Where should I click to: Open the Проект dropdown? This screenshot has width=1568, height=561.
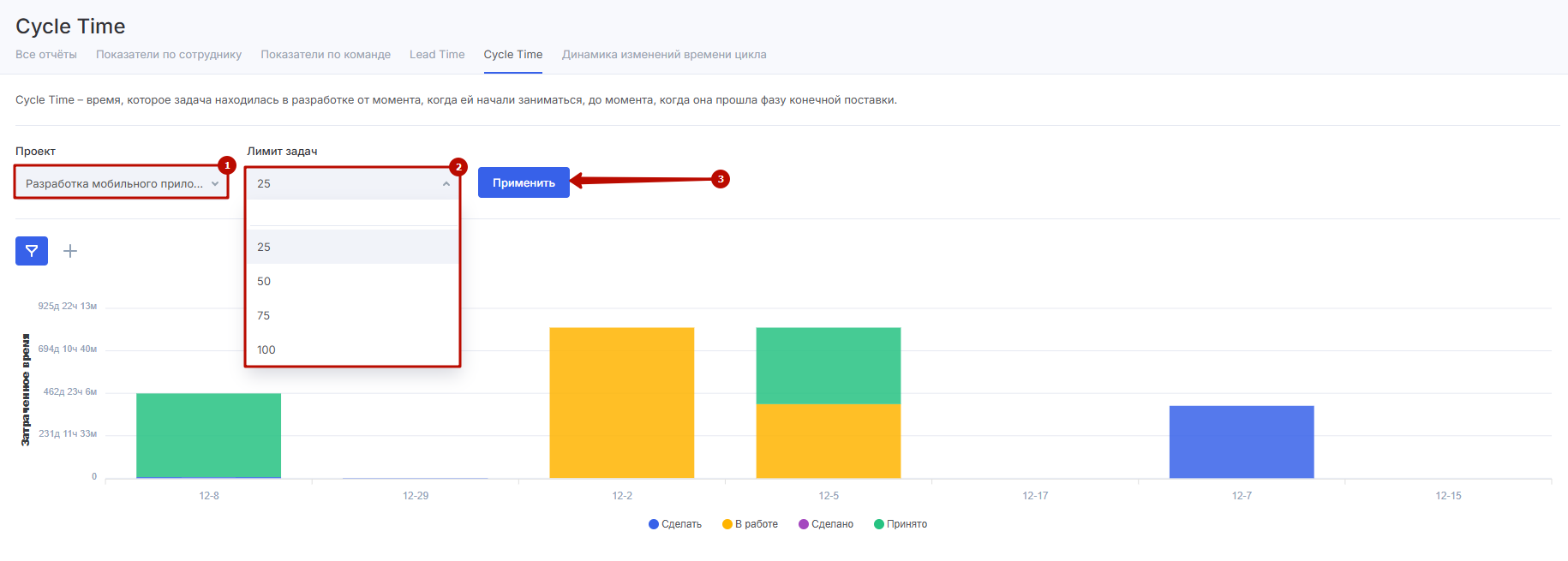(121, 183)
